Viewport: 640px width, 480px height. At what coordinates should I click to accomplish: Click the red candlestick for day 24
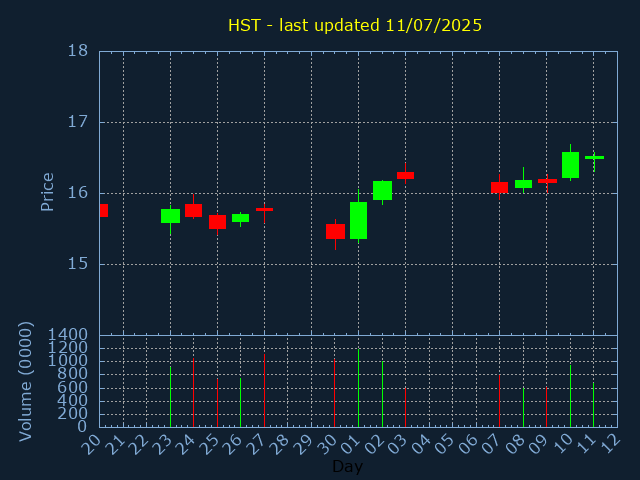tap(193, 210)
